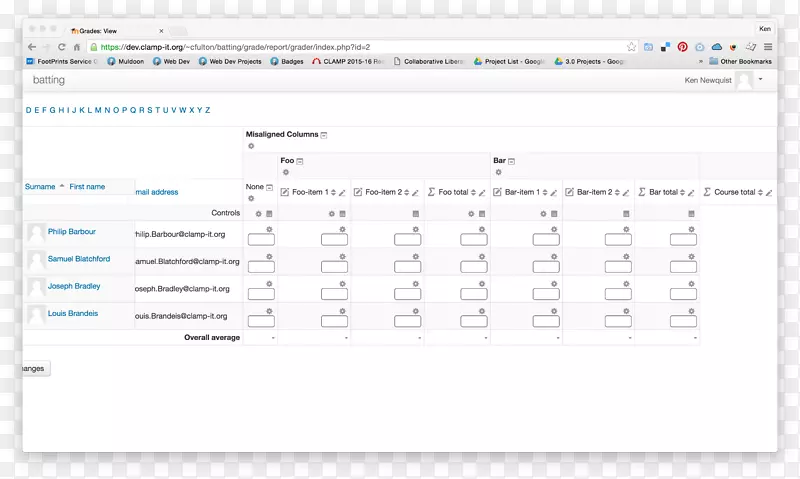Collapse the Foo category columns

pyautogui.click(x=300, y=160)
